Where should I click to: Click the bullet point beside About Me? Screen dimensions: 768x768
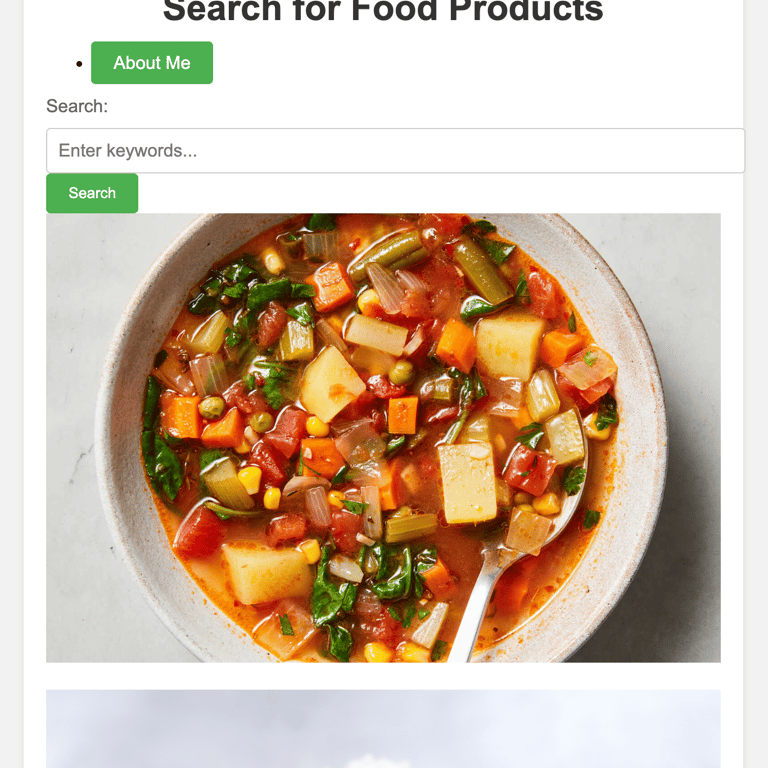(x=79, y=64)
